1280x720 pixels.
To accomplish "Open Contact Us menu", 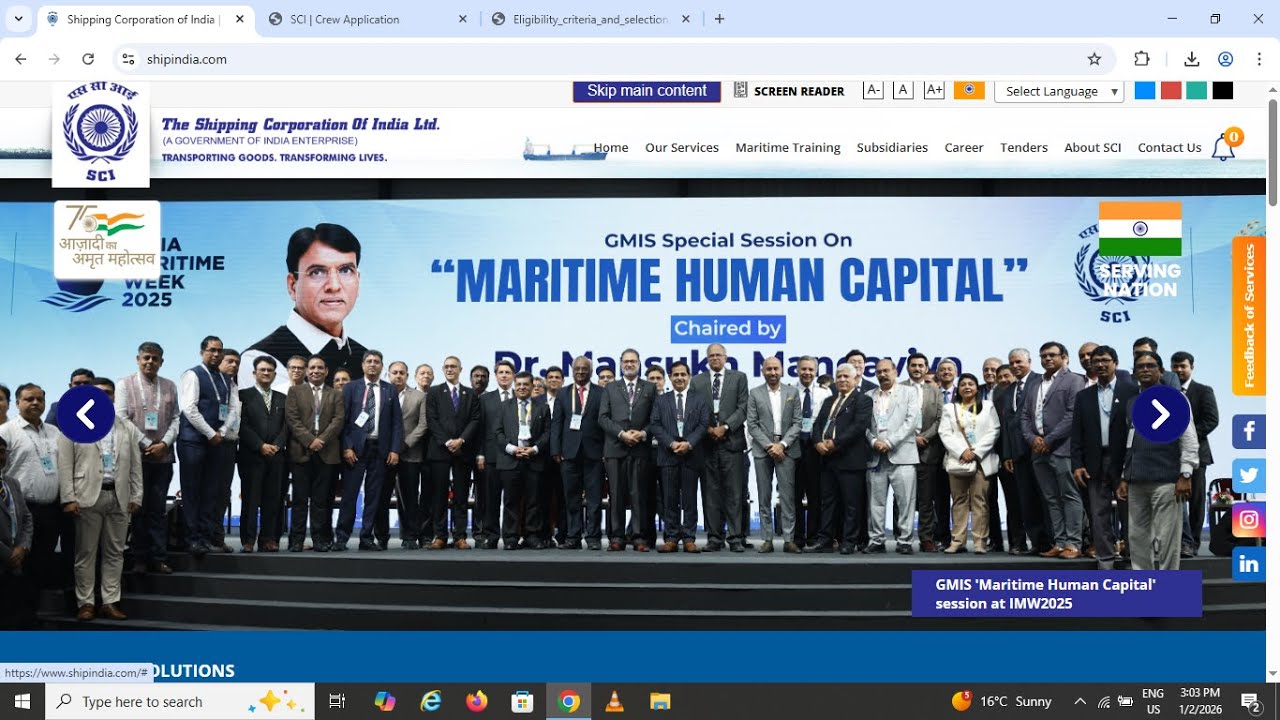I will click(x=1169, y=147).
